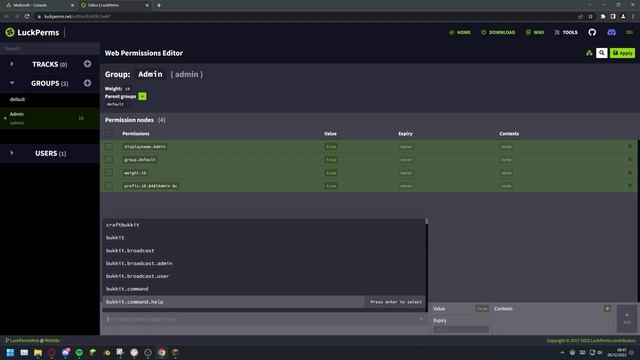Open the GitHub icon link

click(592, 32)
